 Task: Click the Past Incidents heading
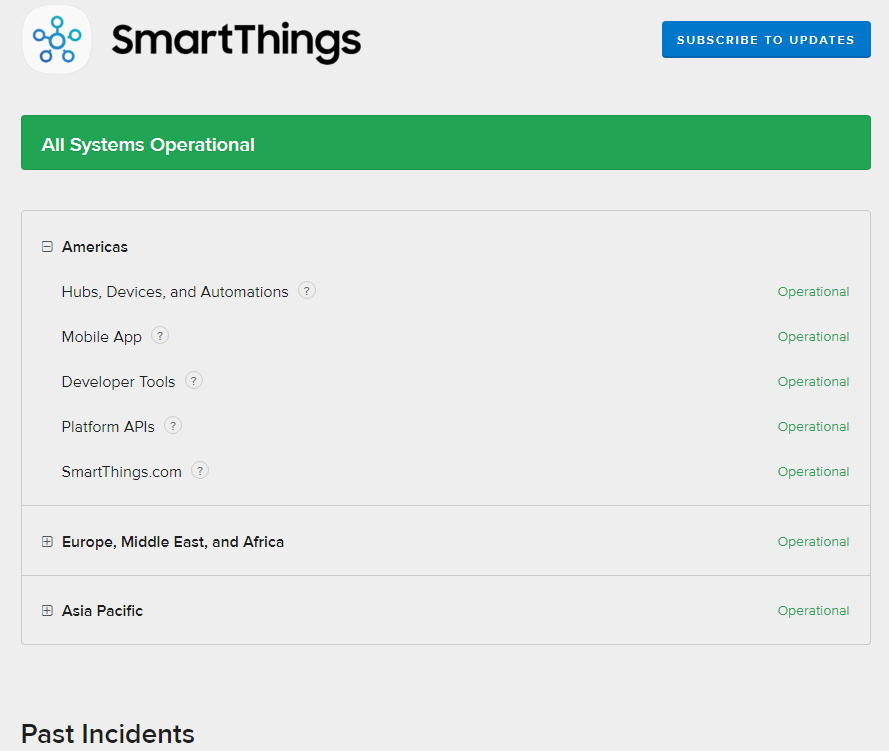(108, 734)
